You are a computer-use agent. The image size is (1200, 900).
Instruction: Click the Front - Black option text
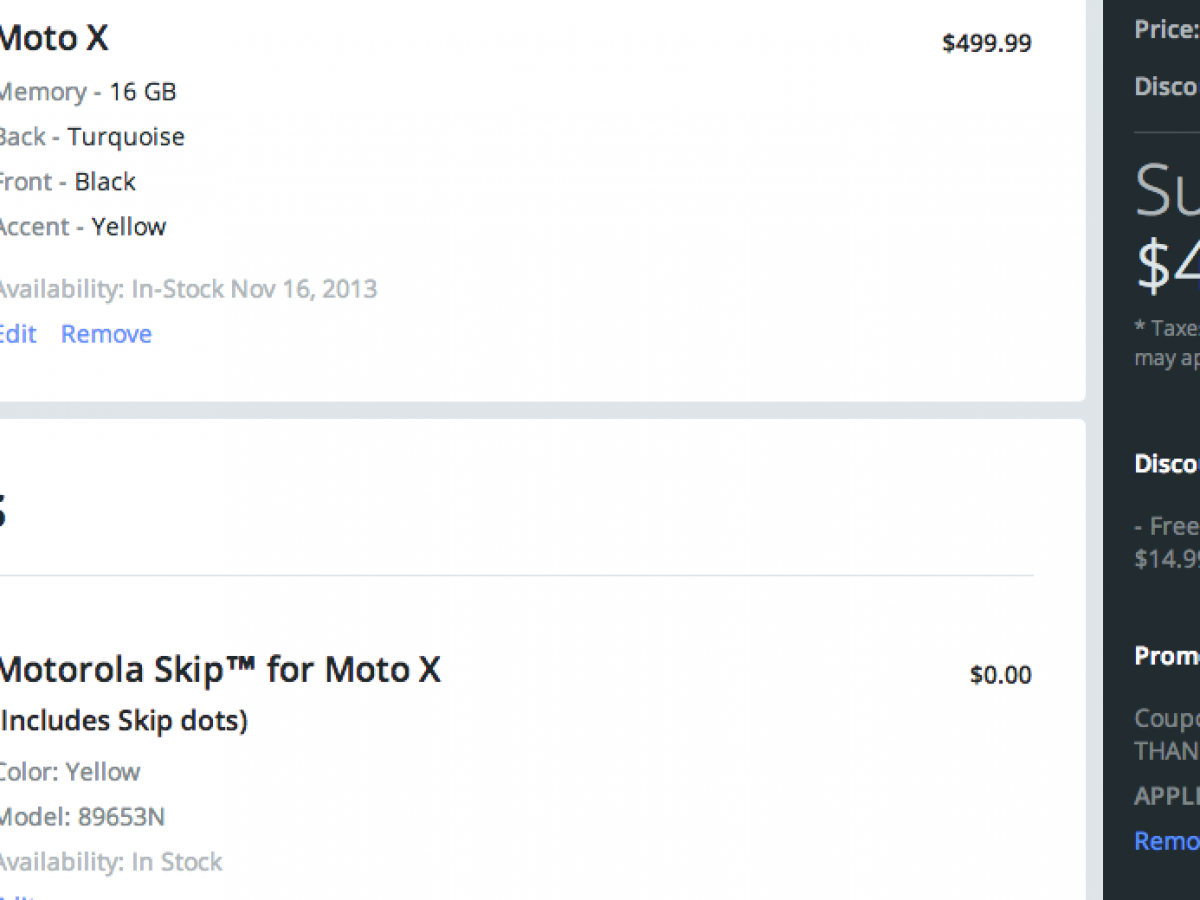68,182
